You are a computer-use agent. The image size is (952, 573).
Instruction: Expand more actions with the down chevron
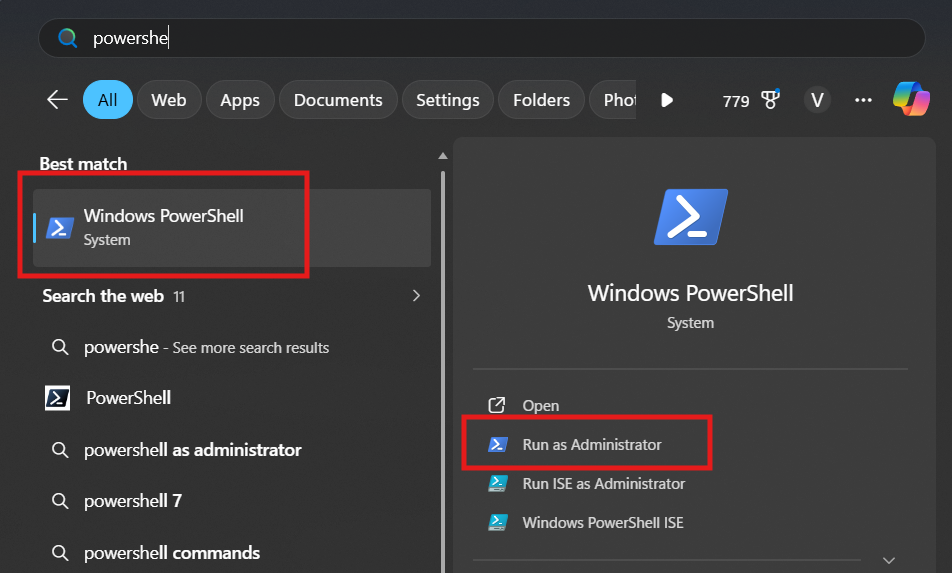pos(889,560)
